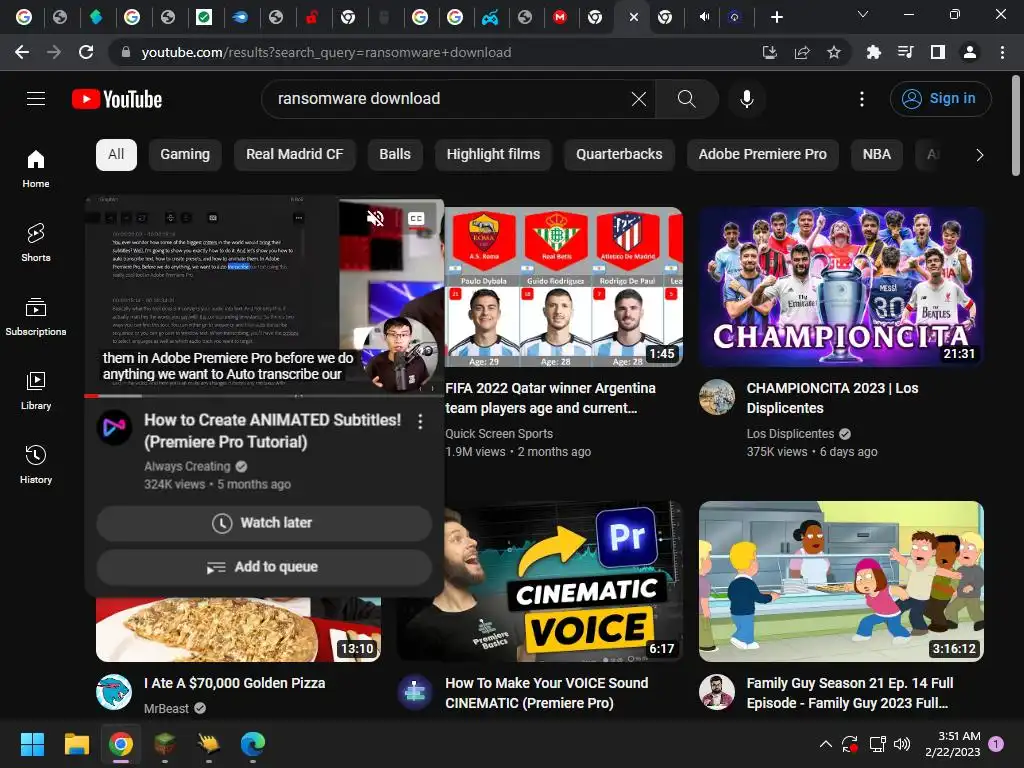Open the Always Creating channel name link
The width and height of the screenshot is (1024, 768).
click(187, 466)
